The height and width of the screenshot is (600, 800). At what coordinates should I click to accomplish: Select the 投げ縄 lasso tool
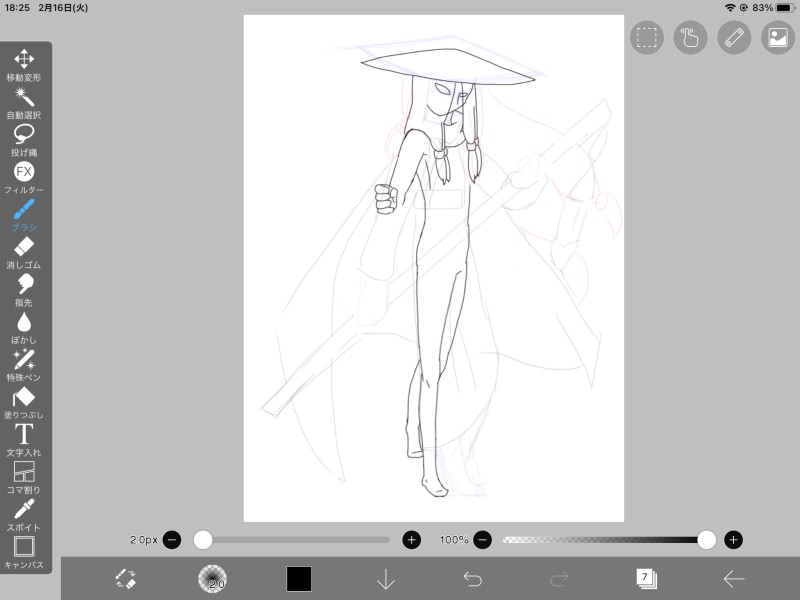click(23, 140)
